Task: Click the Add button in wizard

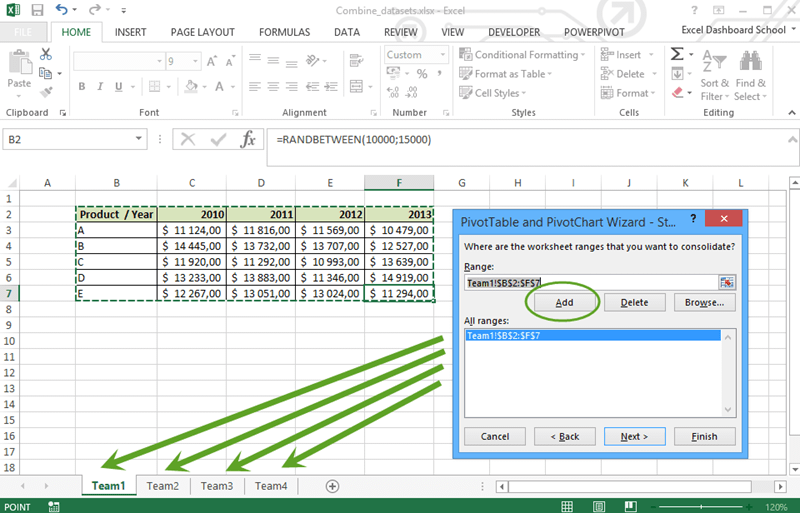Action: (564, 303)
